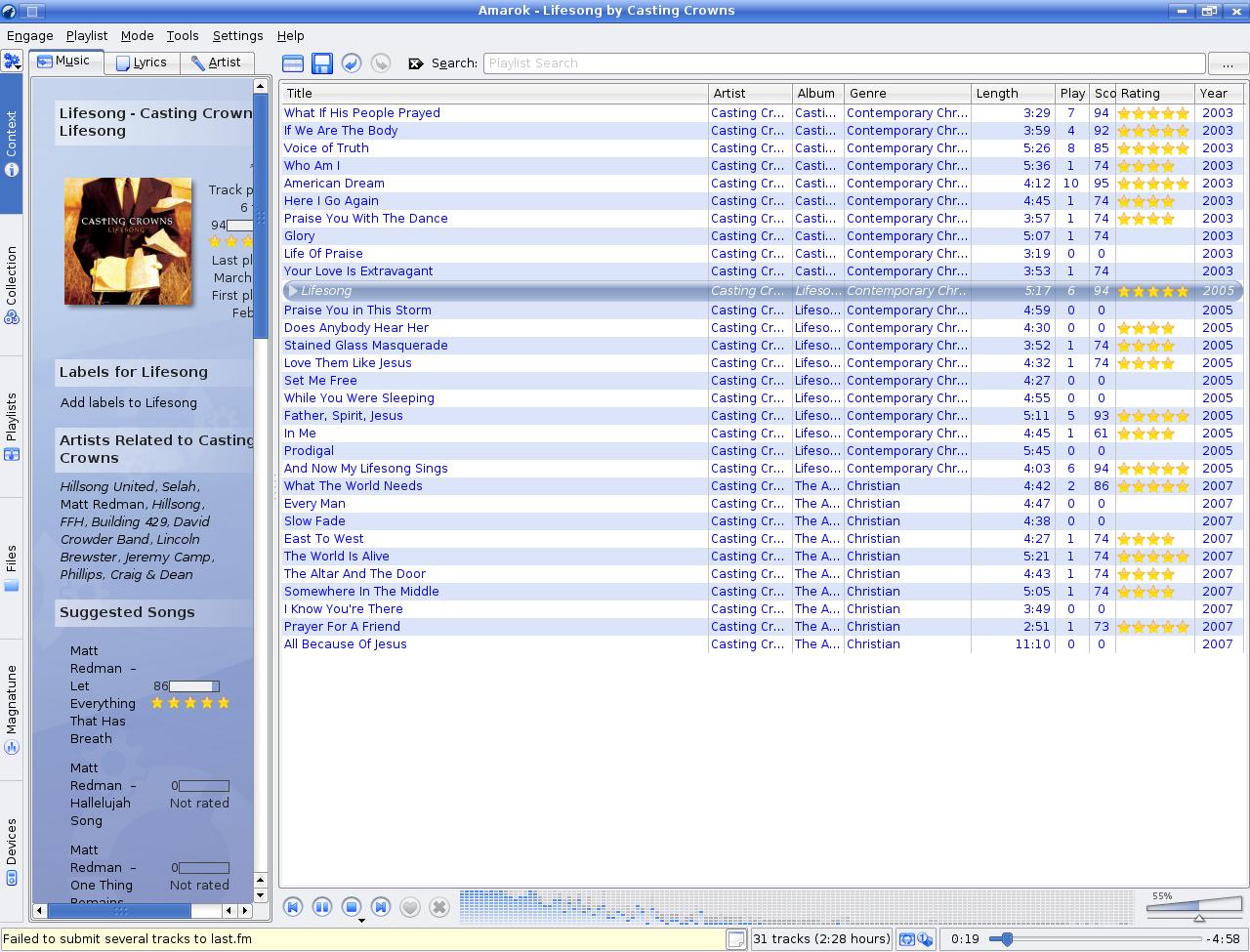The image size is (1250, 952).
Task: Sort playlist by Rating column header
Action: pos(1155,94)
